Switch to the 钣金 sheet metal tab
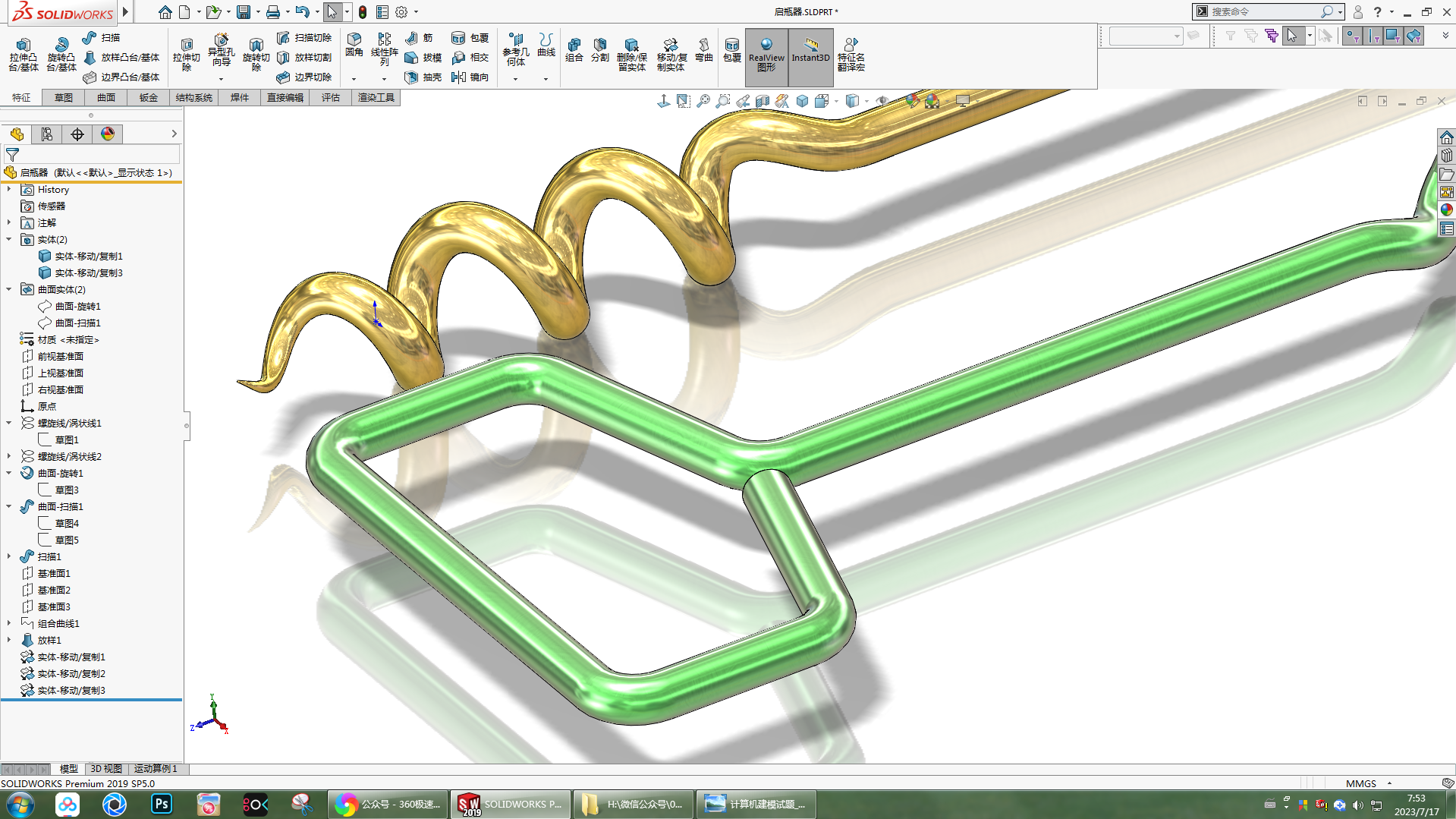Viewport: 1456px width, 819px height. click(149, 98)
